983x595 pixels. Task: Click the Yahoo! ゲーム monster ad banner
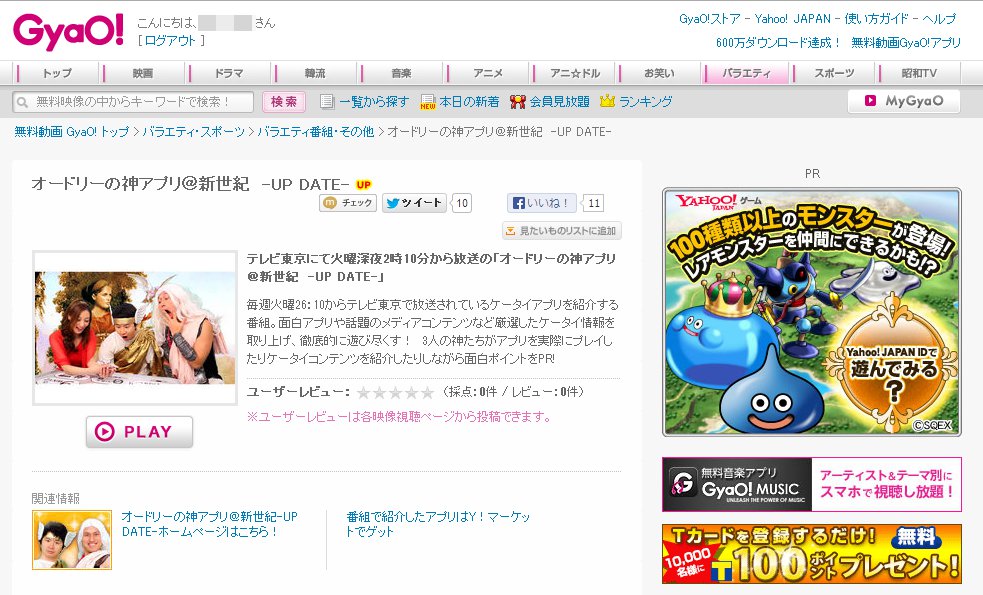(812, 312)
